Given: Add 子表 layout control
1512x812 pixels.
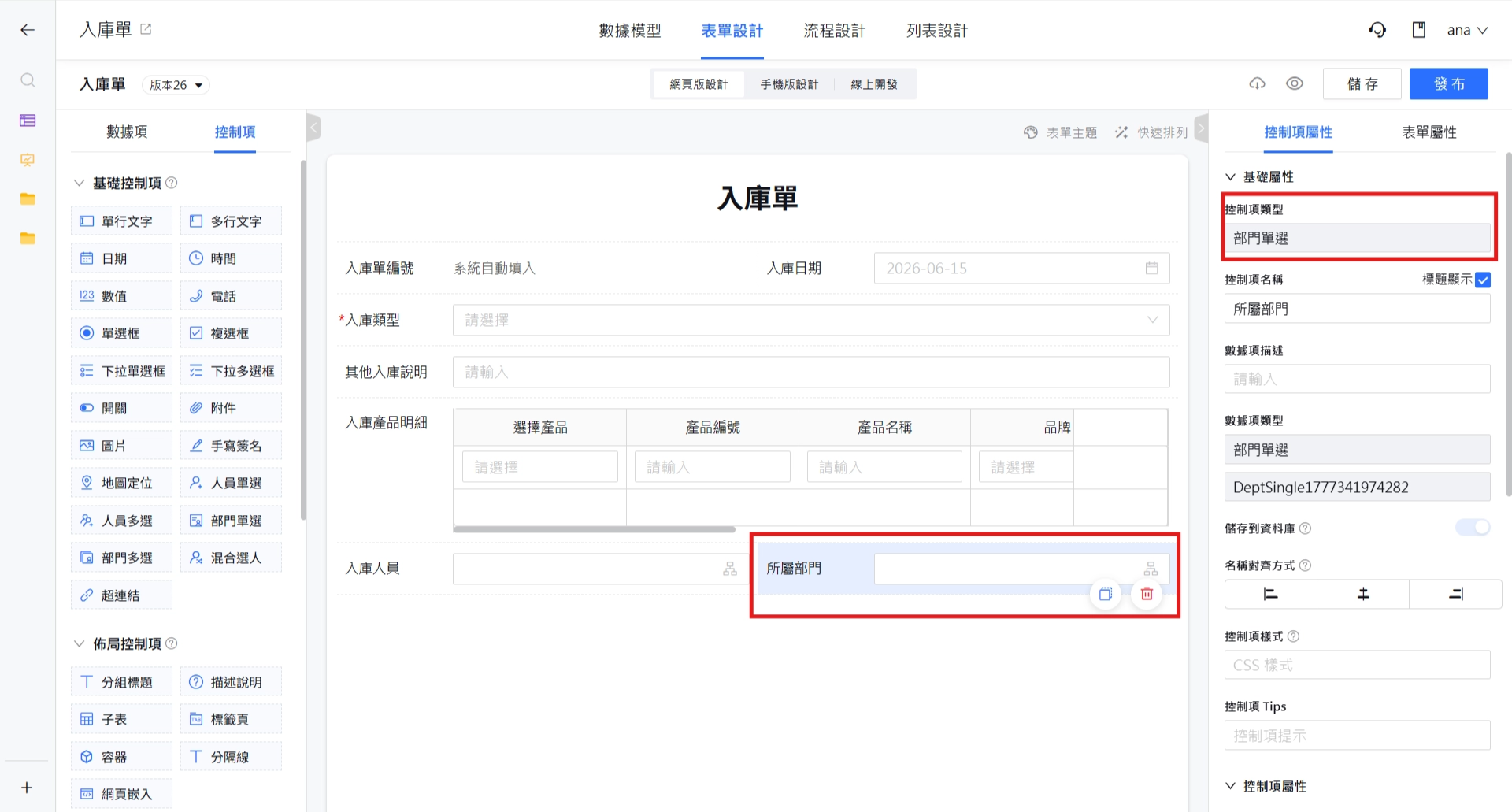Looking at the screenshot, I should (x=121, y=719).
